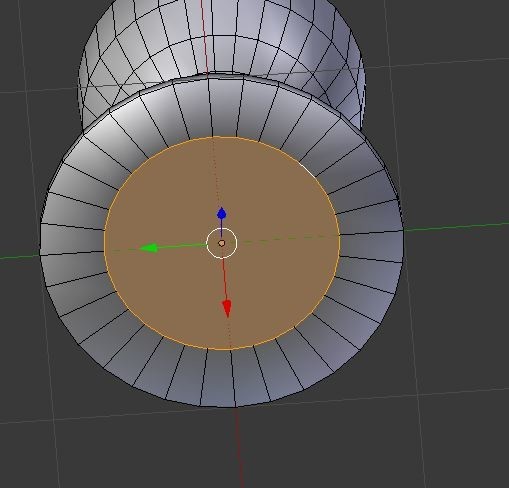Screen dimensions: 509x488
Task: Click the blue axis shaft above the gizmo center
Action: 221,224
